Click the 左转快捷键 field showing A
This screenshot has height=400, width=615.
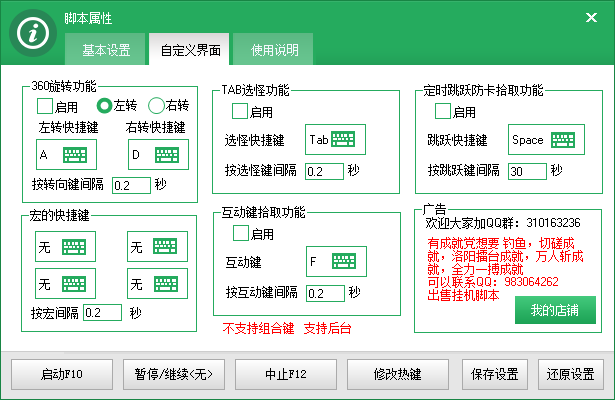[66, 155]
